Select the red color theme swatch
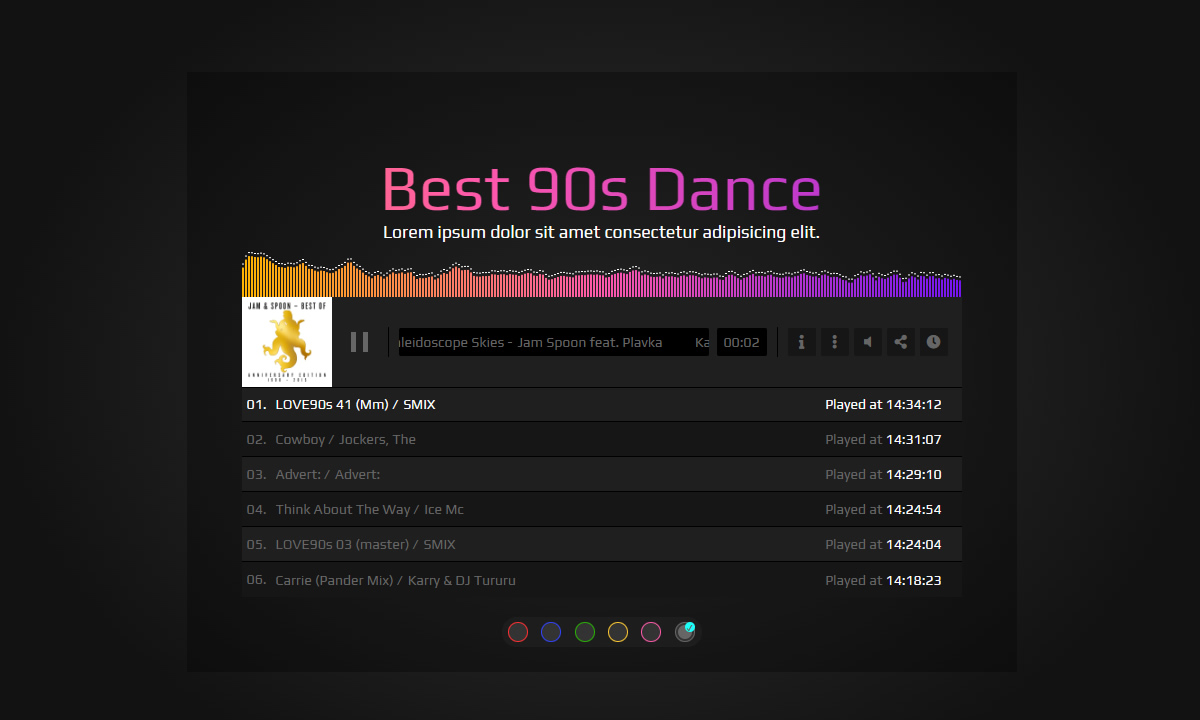This screenshot has height=720, width=1200. pos(518,632)
